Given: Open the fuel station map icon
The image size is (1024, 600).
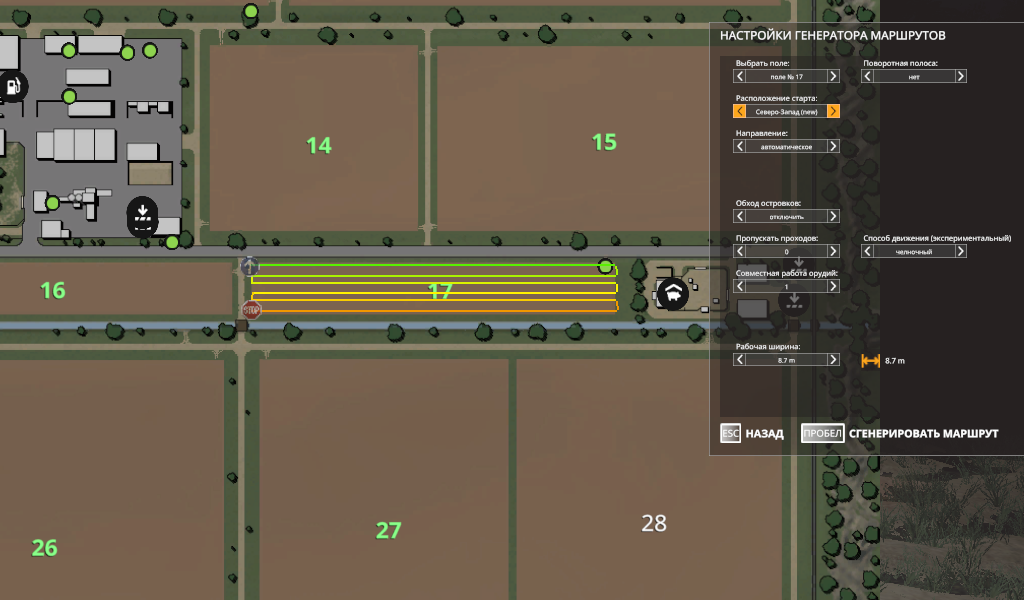Looking at the screenshot, I should click(x=13, y=86).
